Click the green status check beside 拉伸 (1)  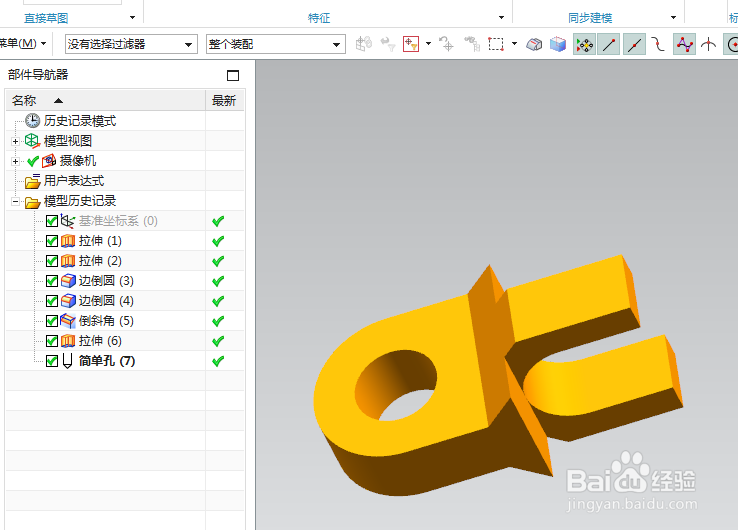218,241
